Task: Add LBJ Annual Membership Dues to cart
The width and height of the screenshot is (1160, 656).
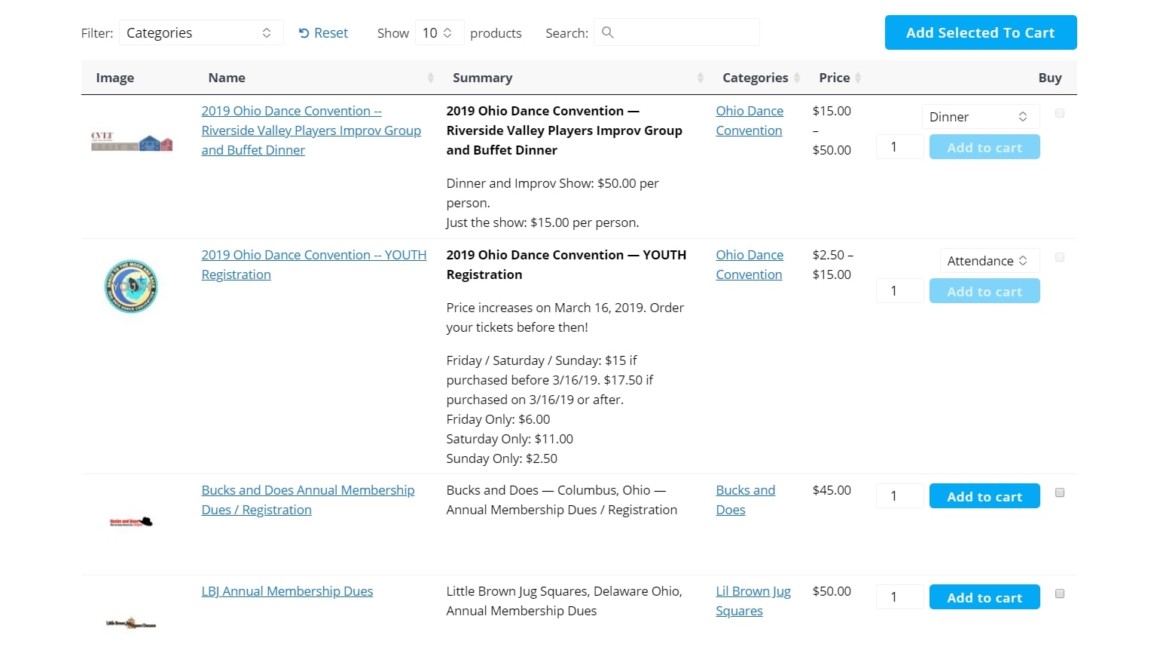Action: 984,596
